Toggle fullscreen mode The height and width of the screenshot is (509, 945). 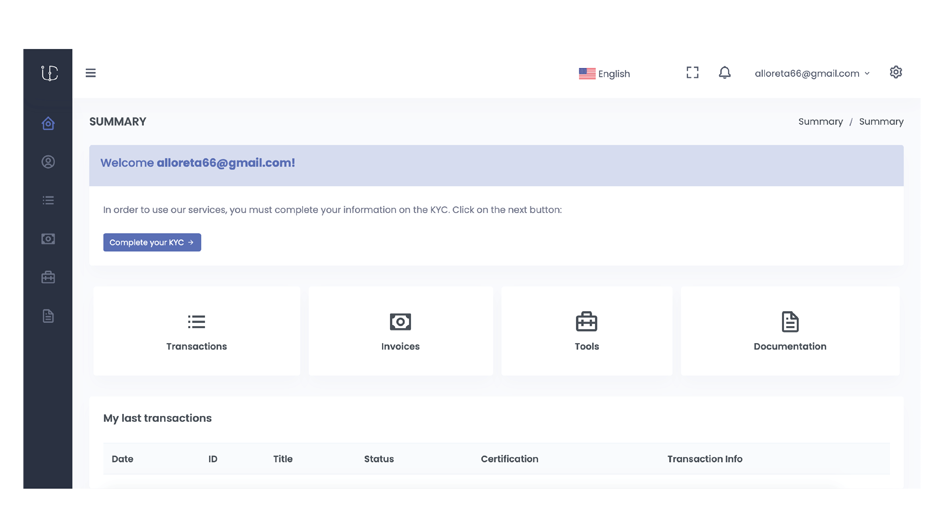(x=692, y=73)
